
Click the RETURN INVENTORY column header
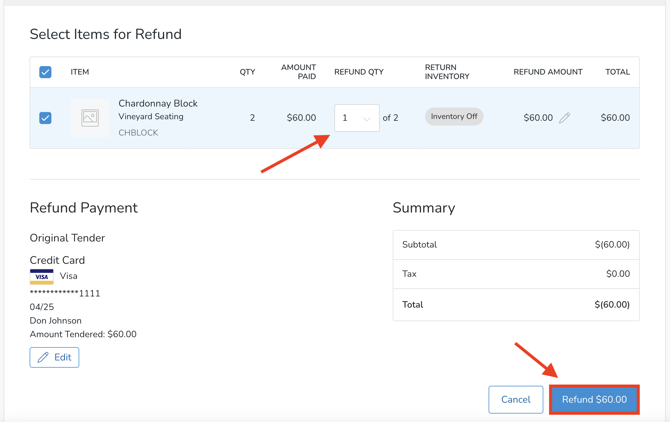447,72
